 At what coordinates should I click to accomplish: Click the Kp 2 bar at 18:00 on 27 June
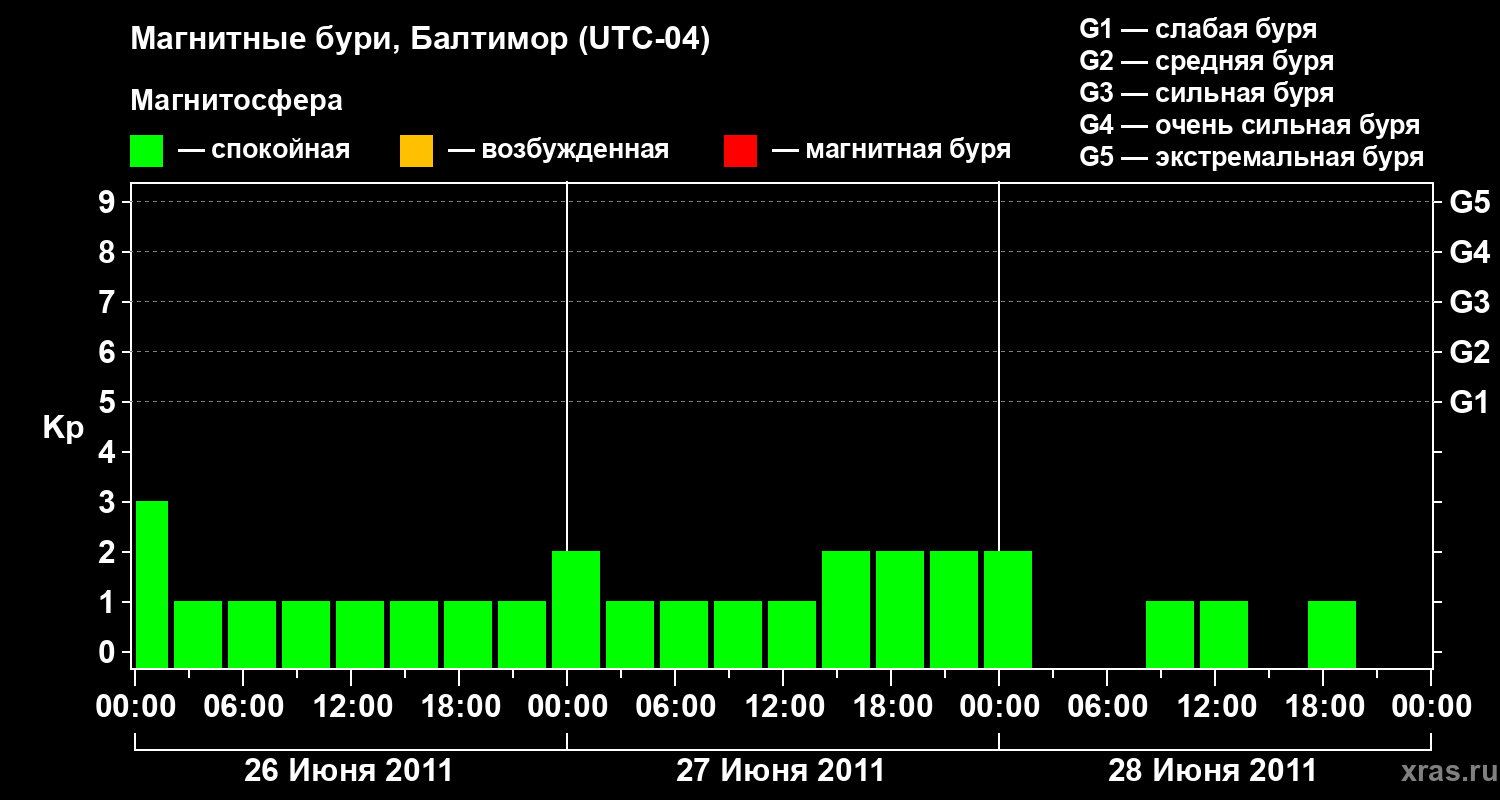coord(900,609)
